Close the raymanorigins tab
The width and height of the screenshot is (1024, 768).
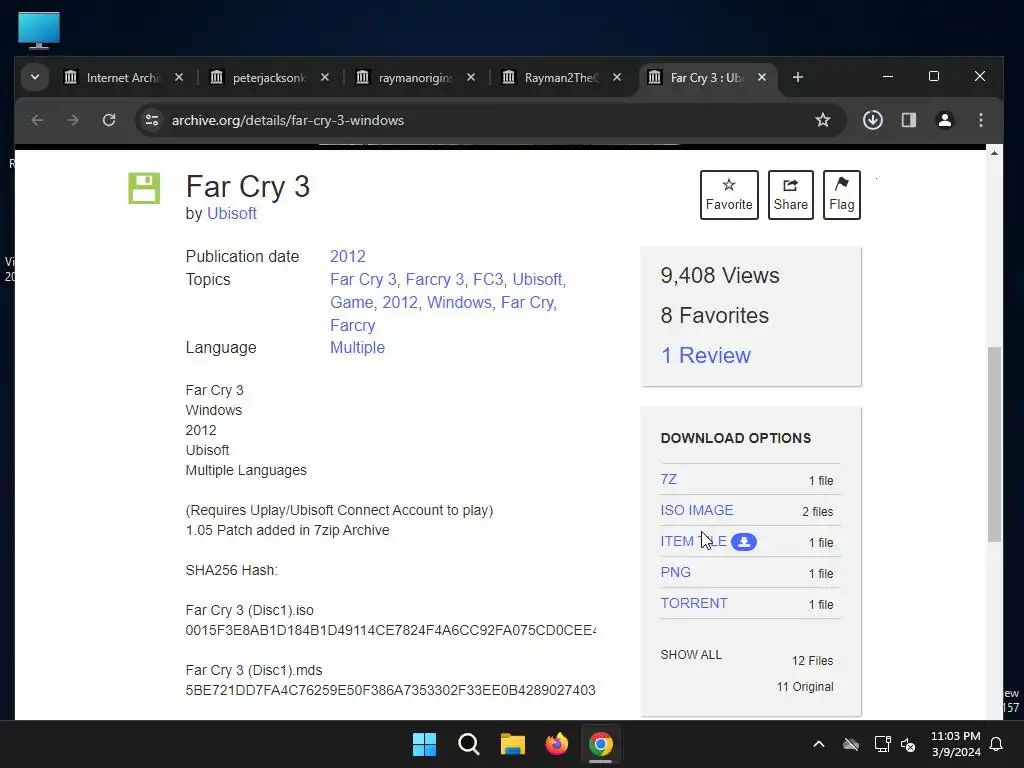coord(471,77)
